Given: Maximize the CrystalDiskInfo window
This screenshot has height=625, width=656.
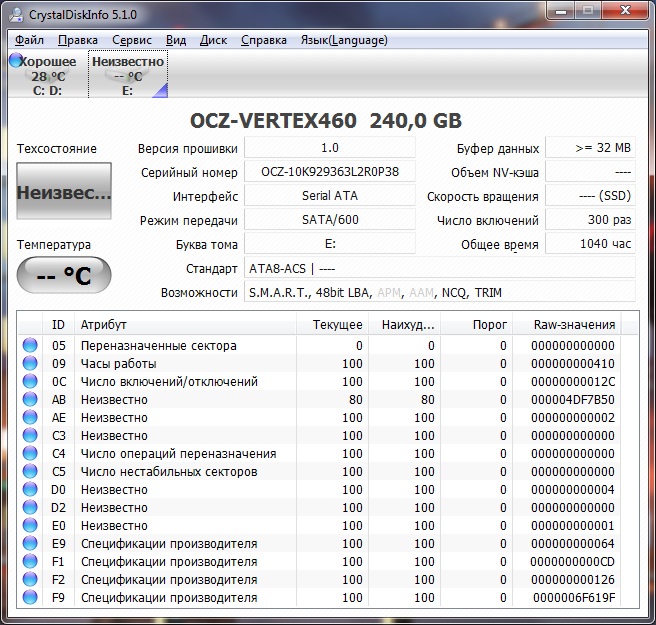Looking at the screenshot, I should click(588, 10).
